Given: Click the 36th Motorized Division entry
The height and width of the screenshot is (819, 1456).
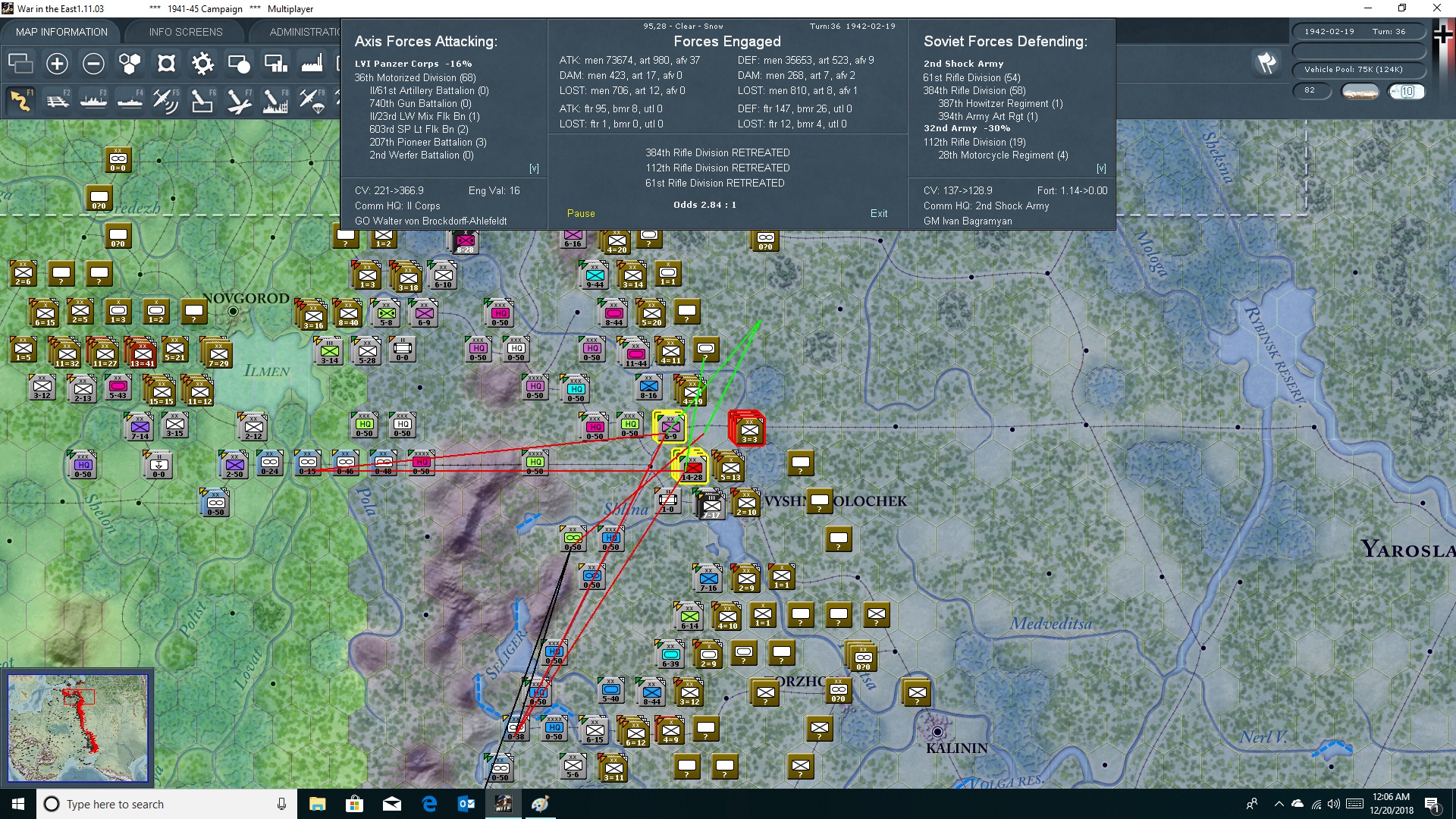Looking at the screenshot, I should point(415,77).
